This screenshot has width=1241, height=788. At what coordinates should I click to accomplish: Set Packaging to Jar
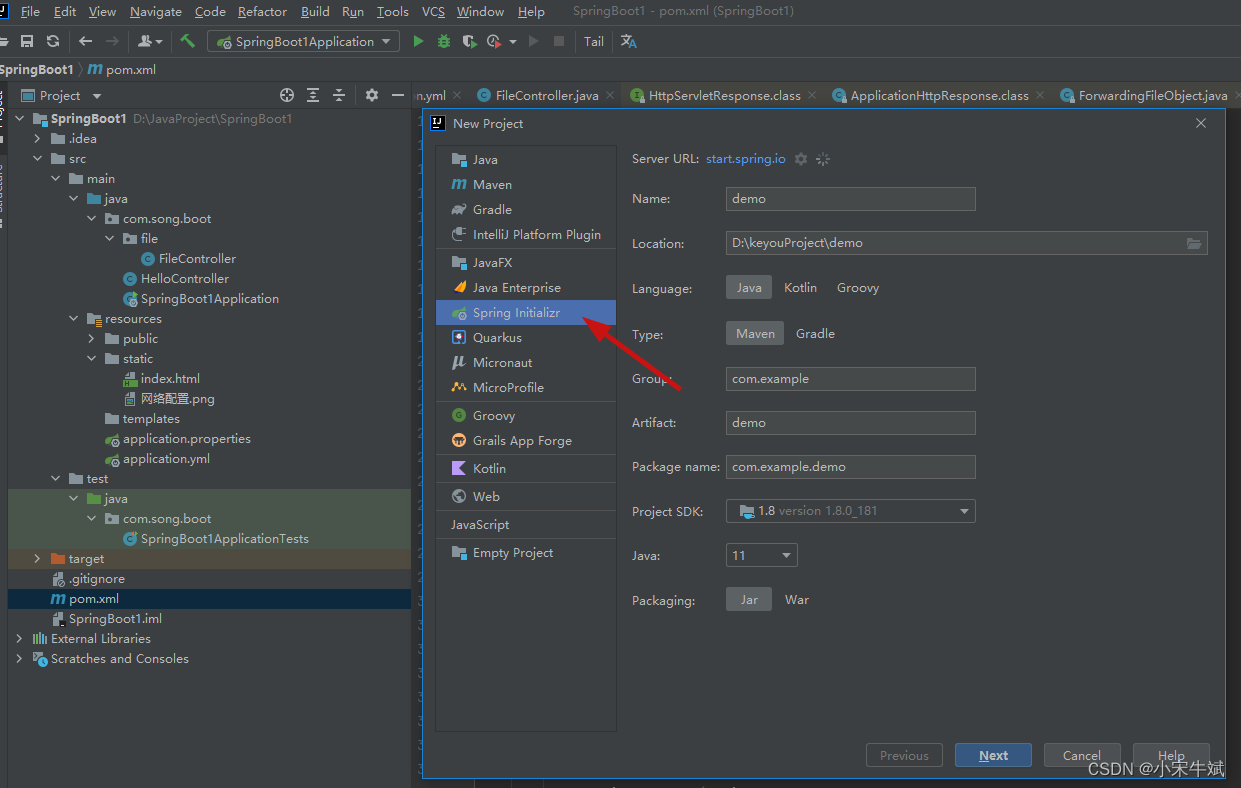(x=749, y=599)
